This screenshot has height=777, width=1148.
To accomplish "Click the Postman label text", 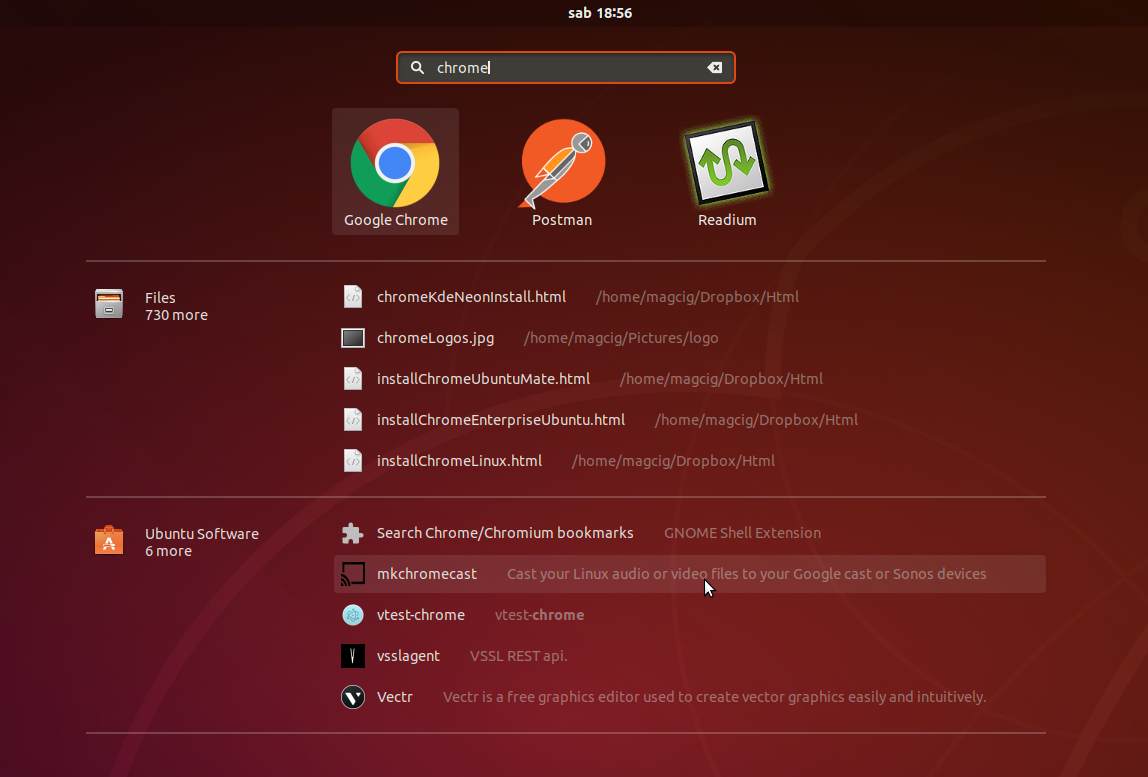I will click(x=562, y=220).
